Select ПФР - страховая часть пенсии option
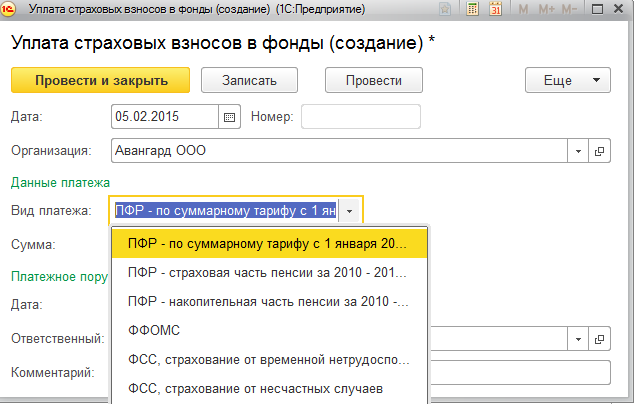 pyautogui.click(x=269, y=272)
